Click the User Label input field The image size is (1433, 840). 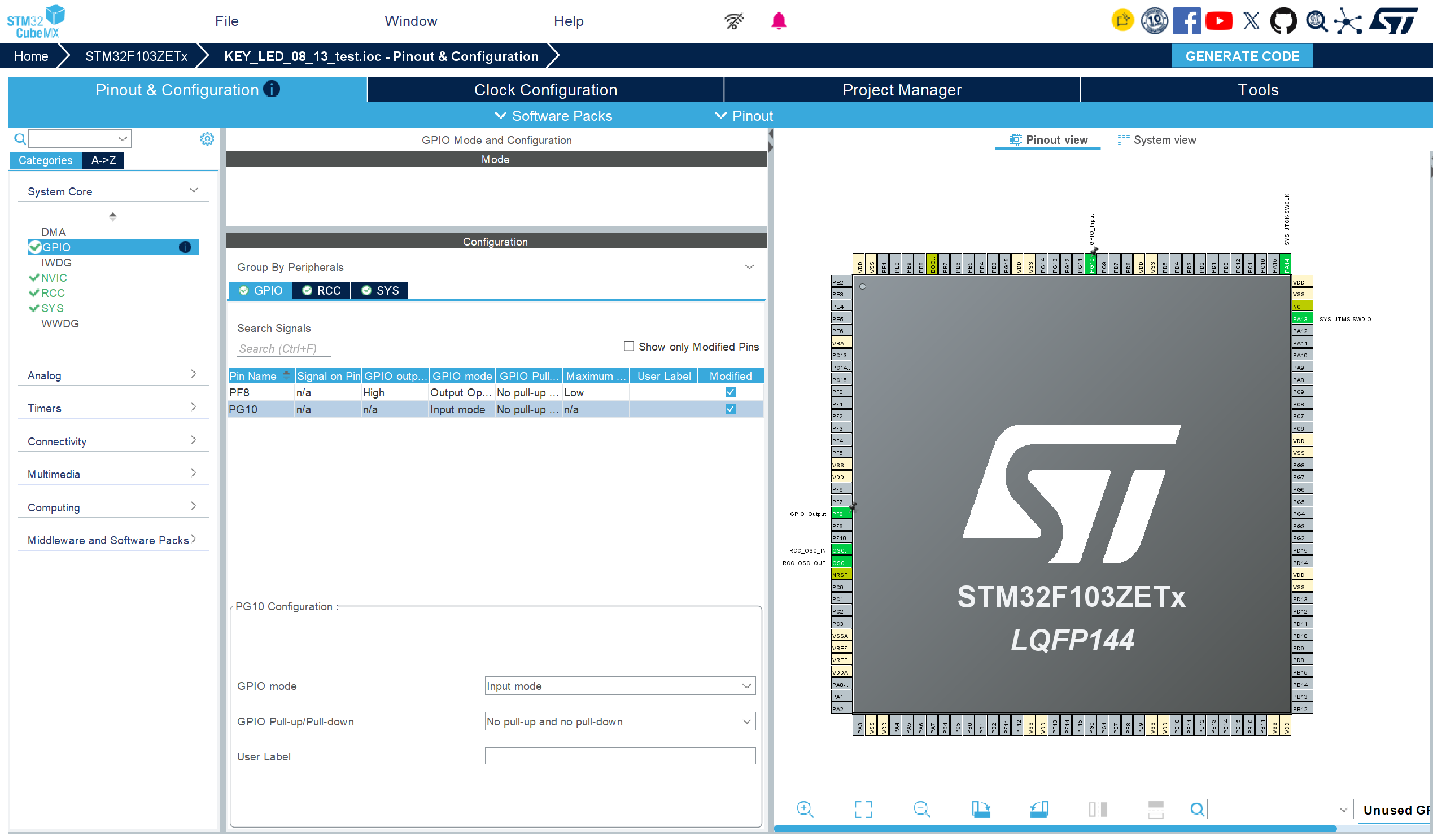[620, 756]
